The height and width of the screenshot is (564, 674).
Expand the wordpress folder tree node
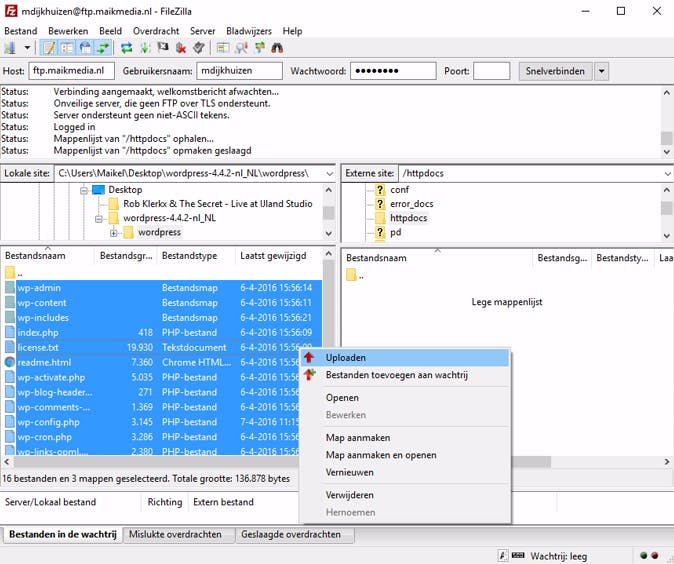114,233
